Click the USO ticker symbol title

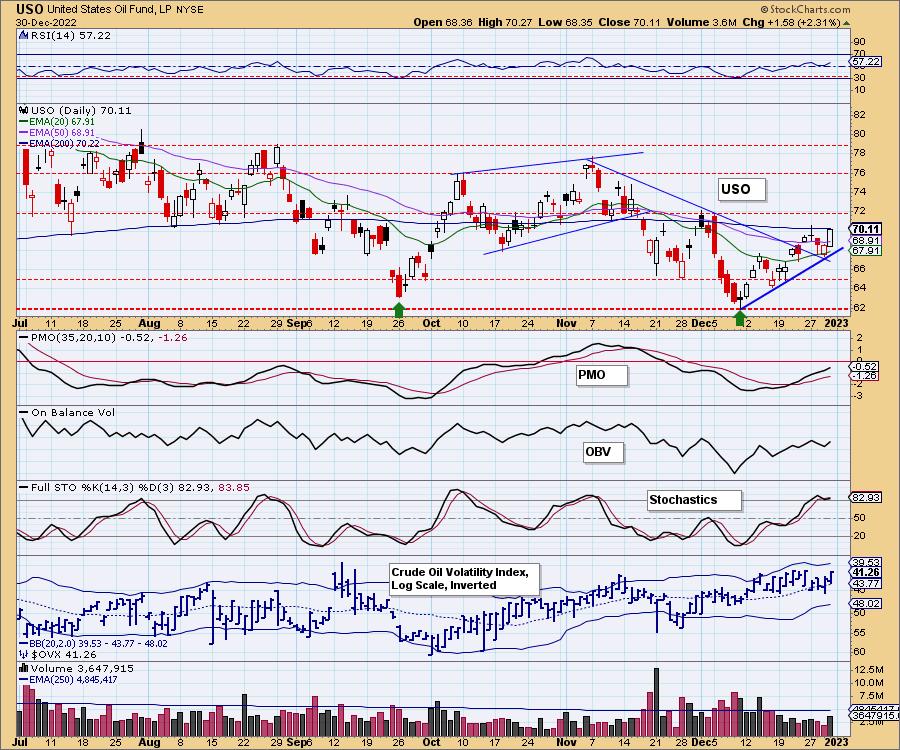[29, 9]
